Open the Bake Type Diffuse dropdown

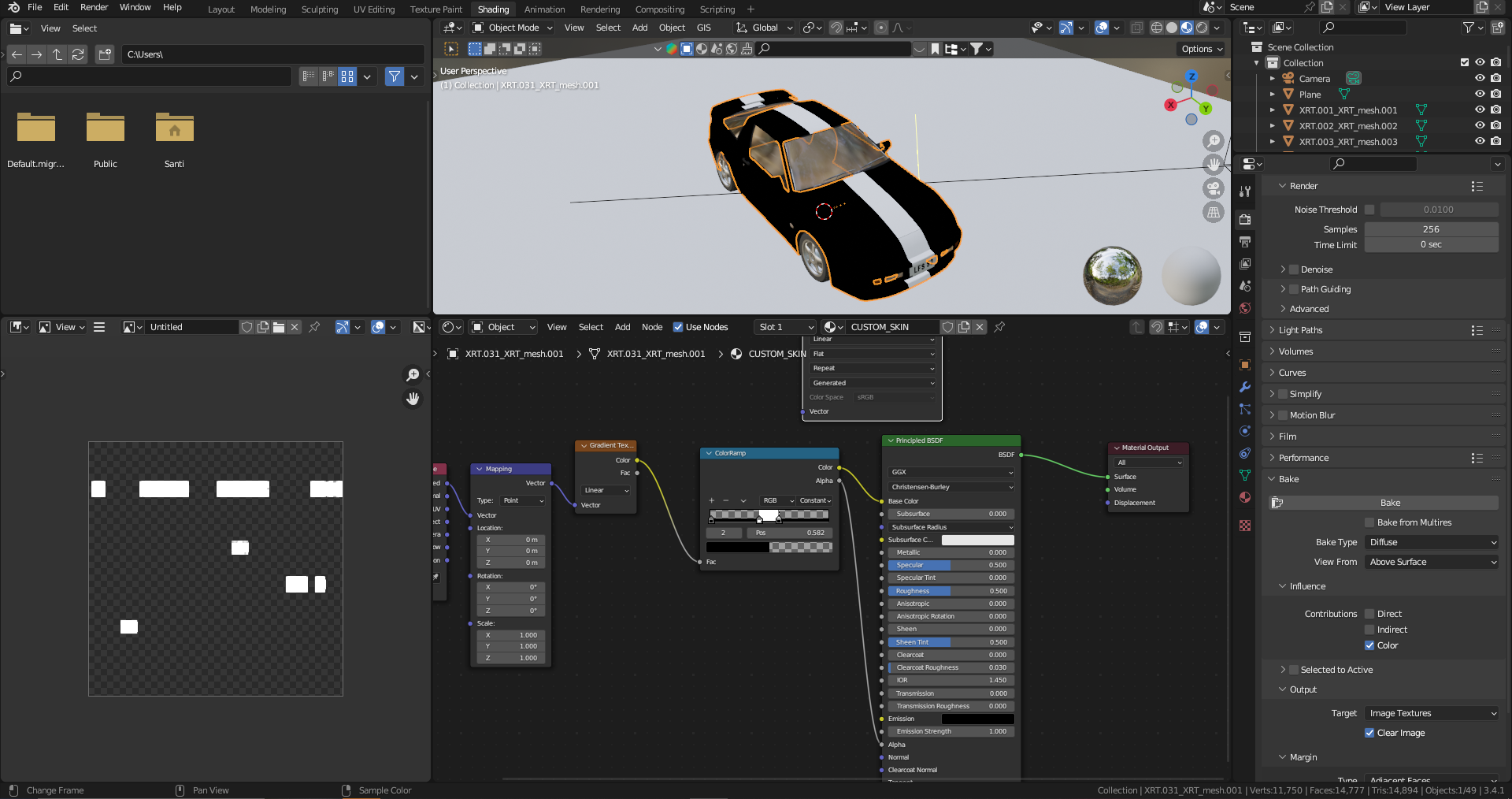pos(1432,542)
